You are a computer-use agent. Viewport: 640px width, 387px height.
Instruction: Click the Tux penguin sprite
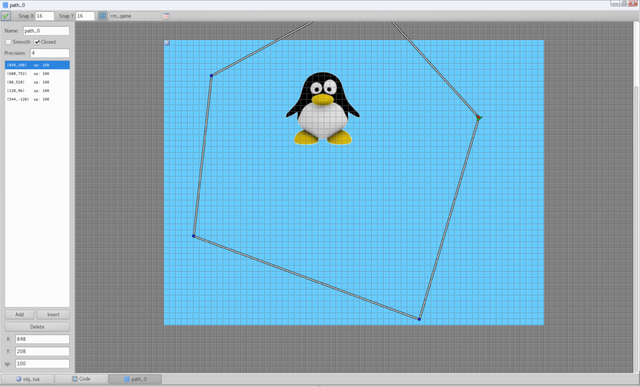pos(322,109)
